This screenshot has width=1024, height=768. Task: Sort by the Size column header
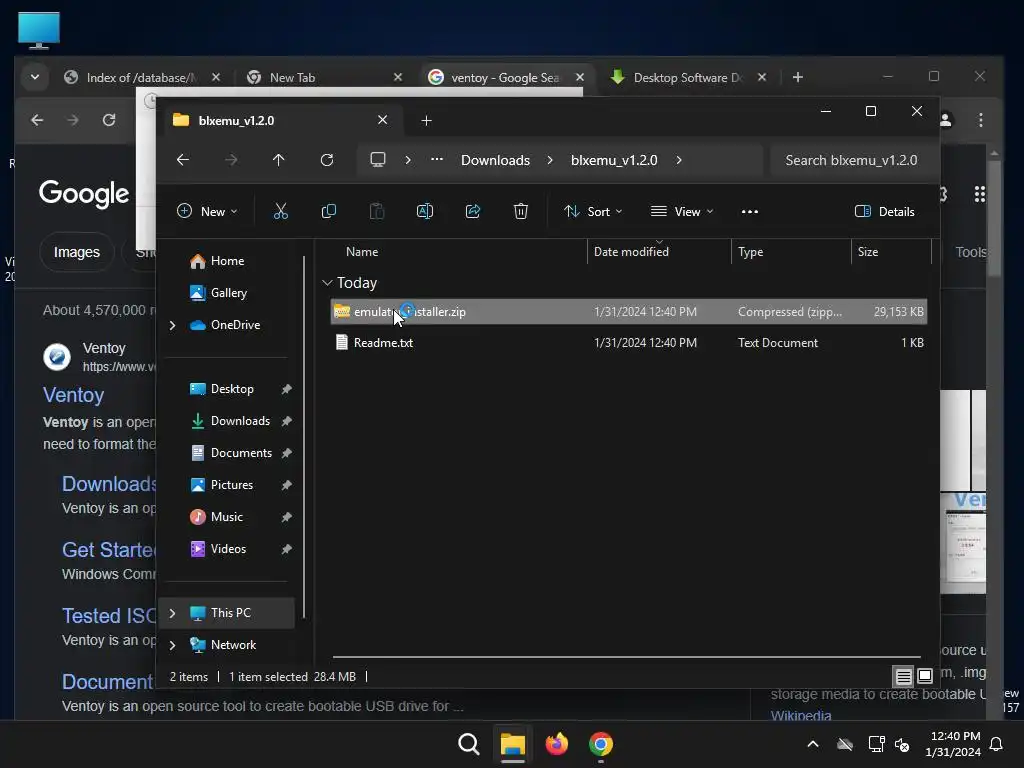867,252
